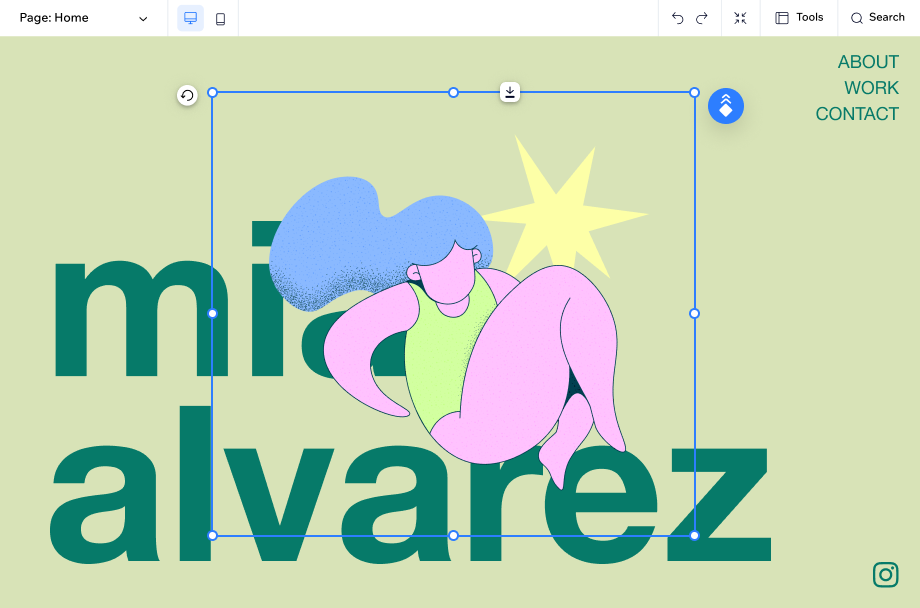Open the Page: Home dropdown
This screenshot has width=920, height=608.
click(x=52, y=18)
